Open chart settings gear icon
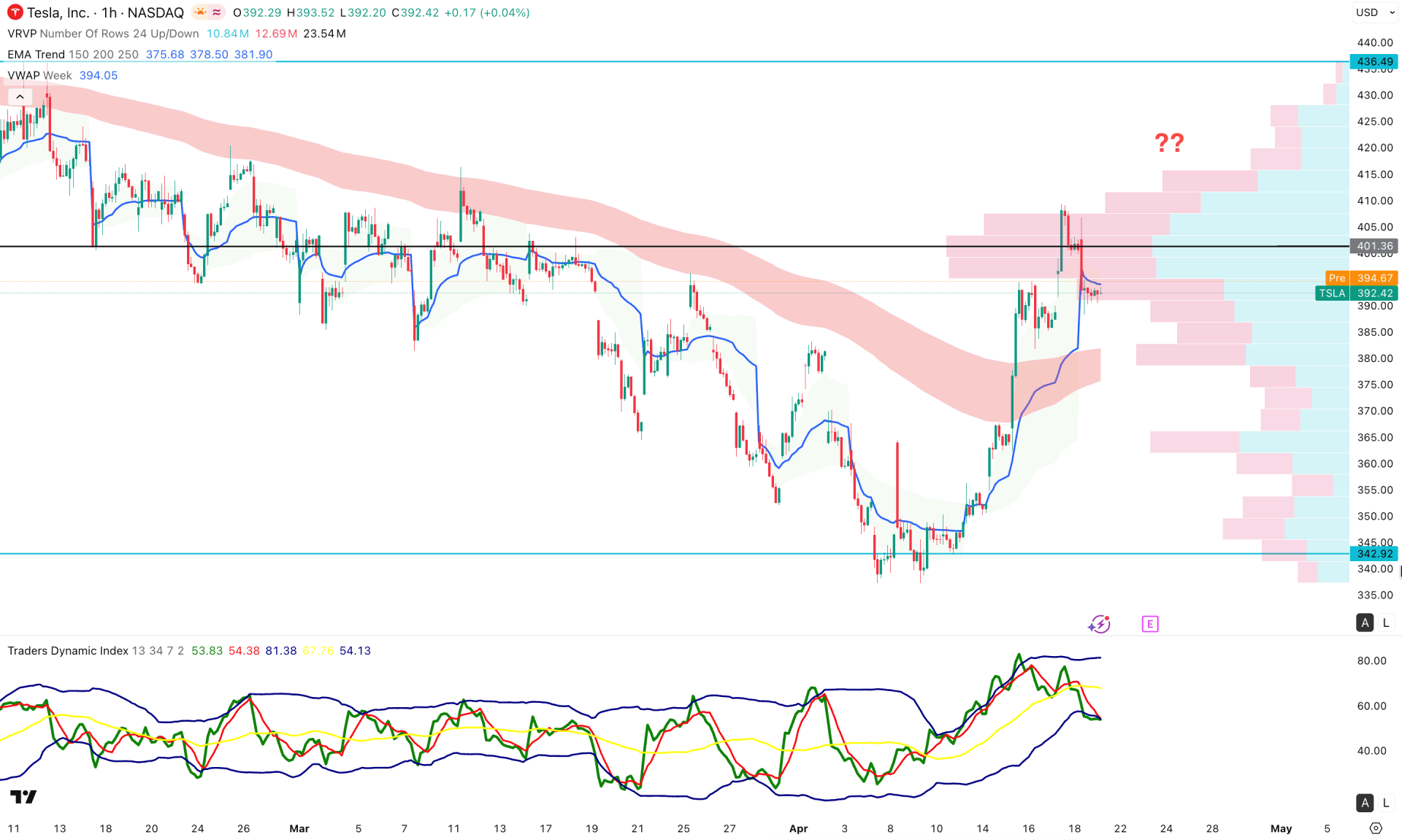The image size is (1402, 840). (x=1376, y=828)
